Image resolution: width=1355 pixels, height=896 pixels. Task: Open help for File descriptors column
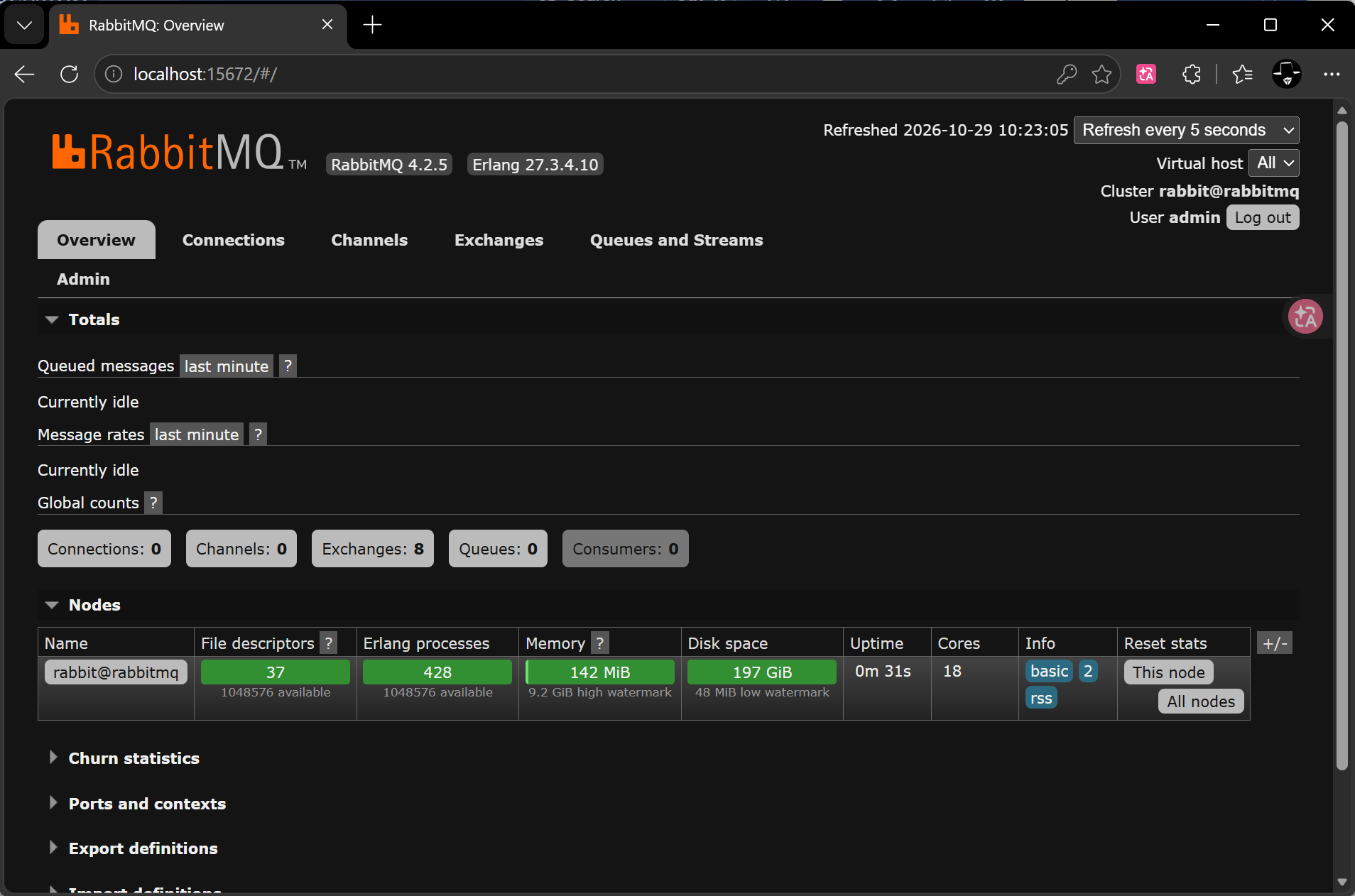(x=328, y=643)
